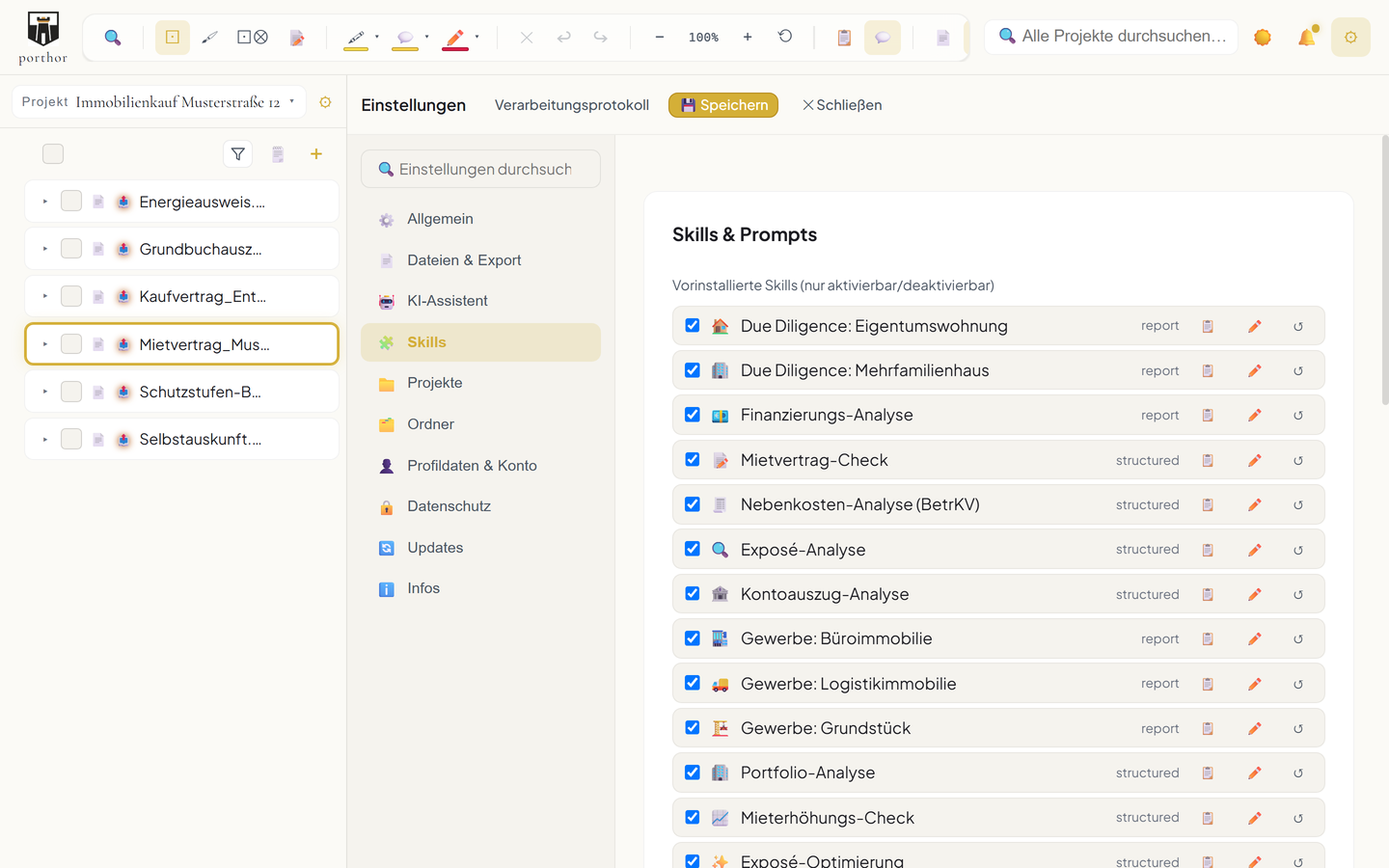Screen dimensions: 1389x868
Task: Check the Kaufvertrag_Ent file checkbox
Action: pyautogui.click(x=71, y=296)
